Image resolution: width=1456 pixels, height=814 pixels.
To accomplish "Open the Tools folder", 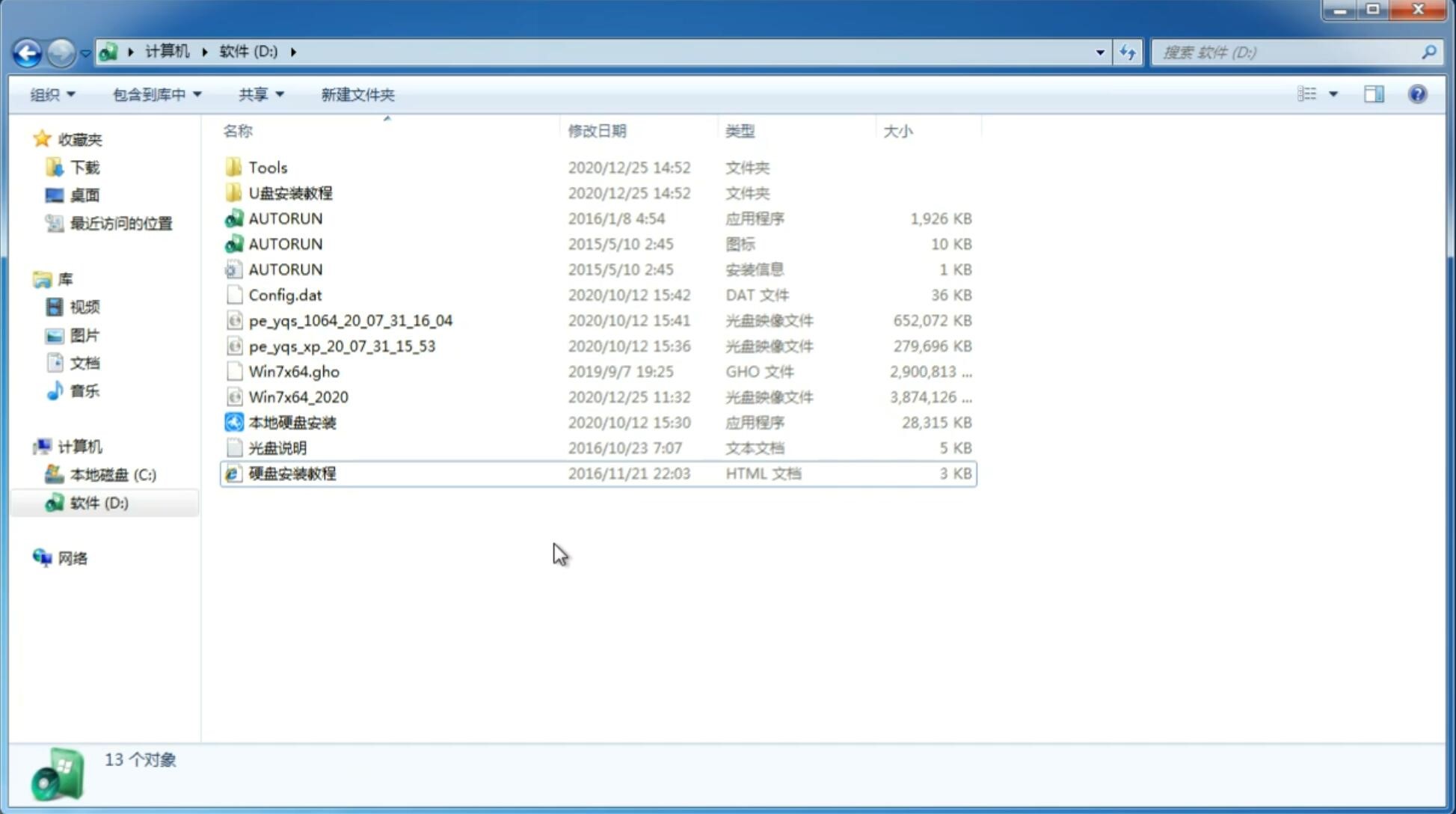I will click(x=267, y=167).
